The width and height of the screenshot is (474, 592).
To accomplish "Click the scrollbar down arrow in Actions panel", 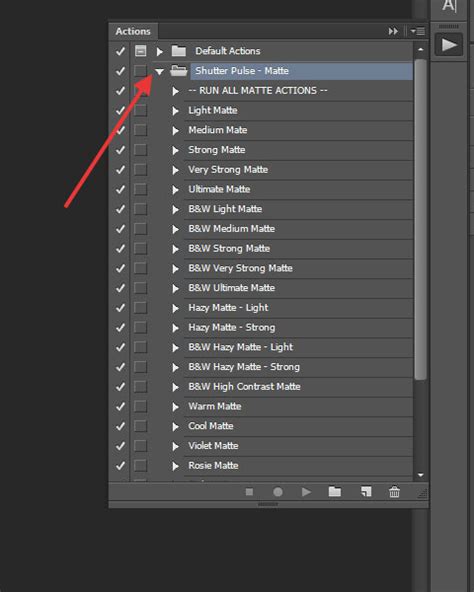I will [x=421, y=475].
